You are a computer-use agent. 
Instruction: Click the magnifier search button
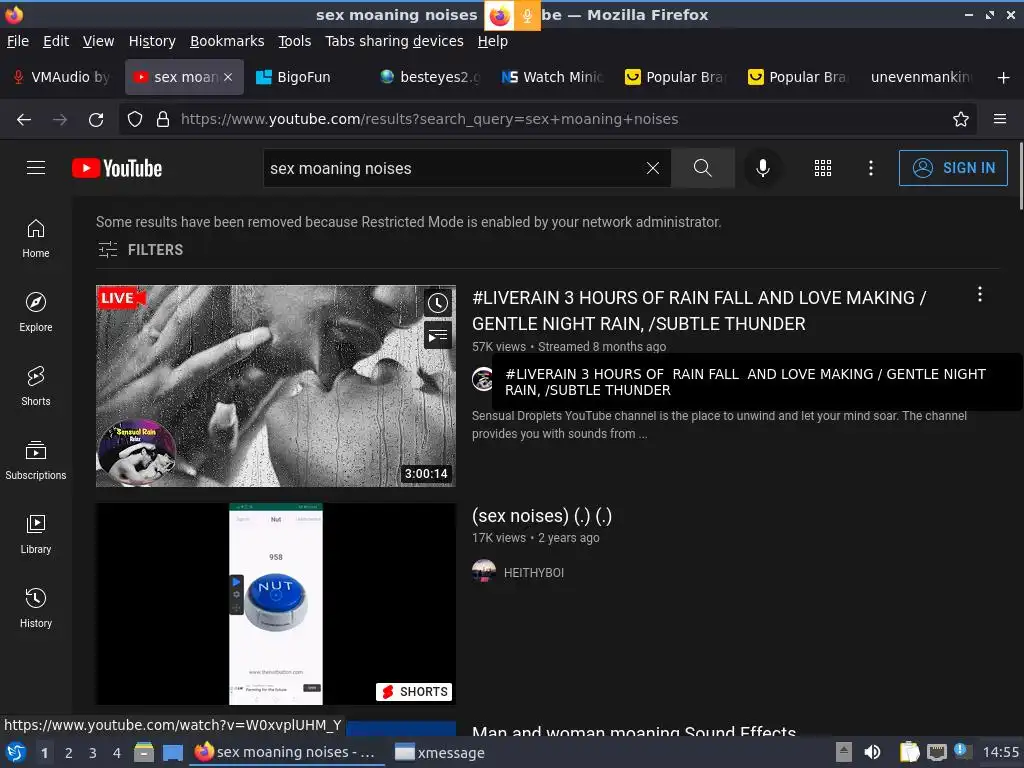(x=702, y=168)
